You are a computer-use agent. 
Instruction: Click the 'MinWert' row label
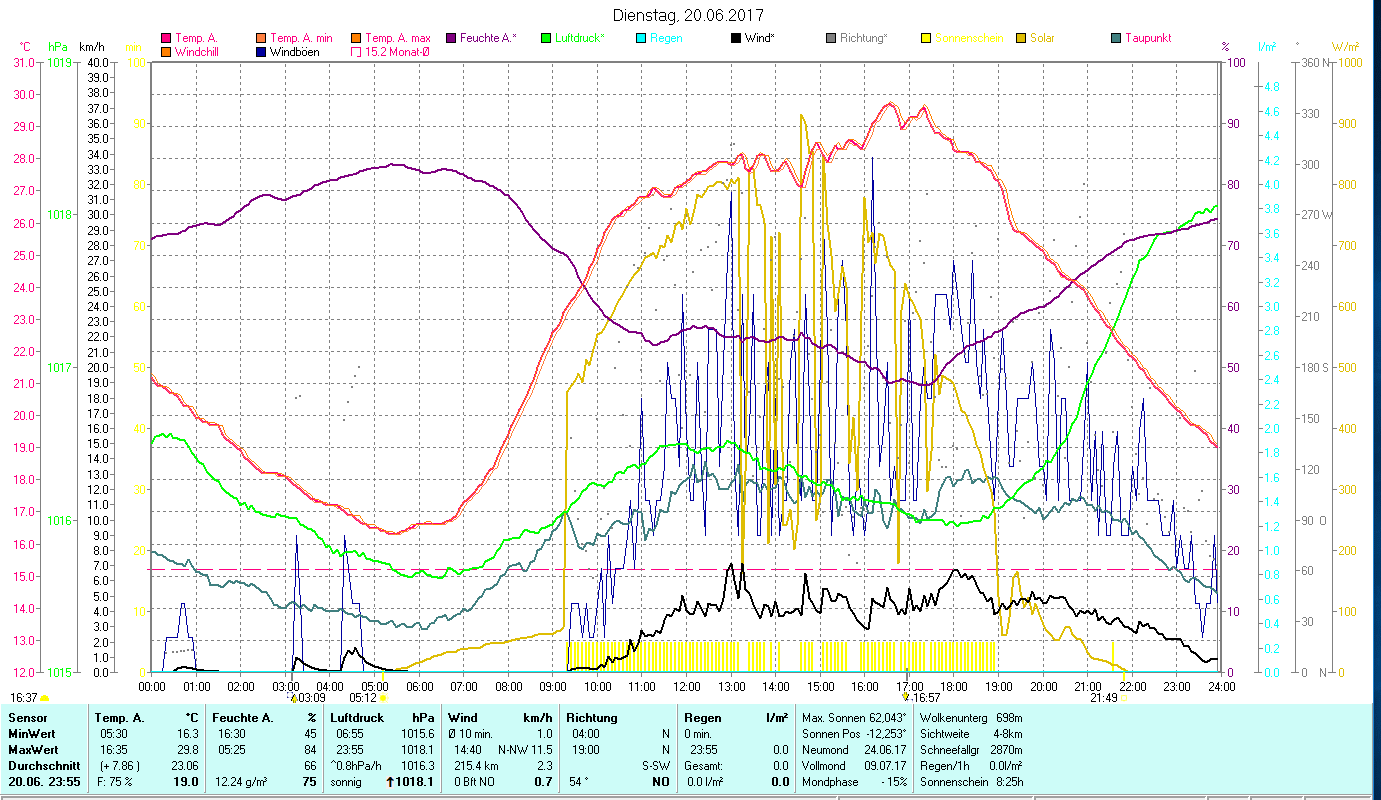(32, 734)
